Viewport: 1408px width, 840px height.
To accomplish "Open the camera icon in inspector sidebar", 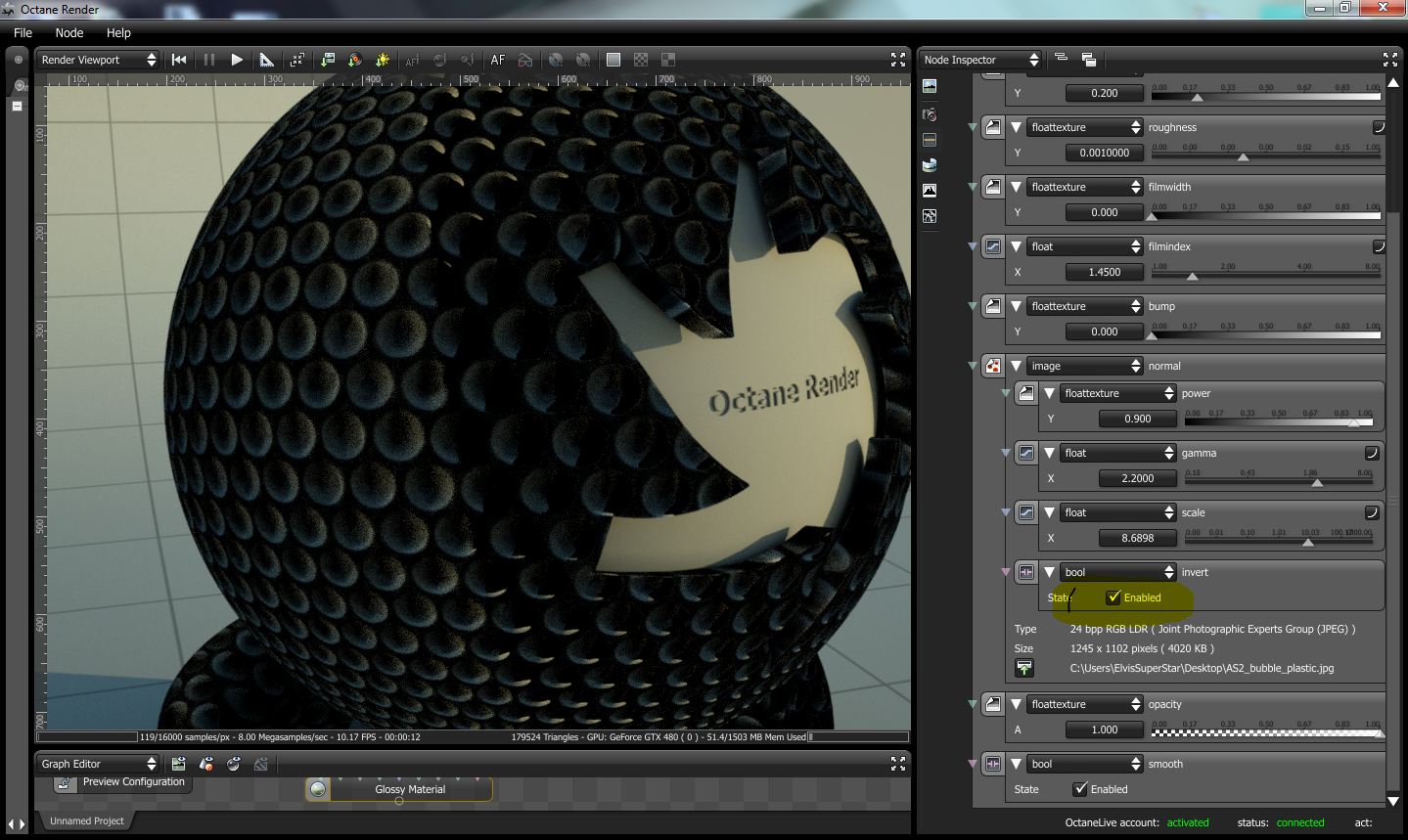I will (930, 114).
